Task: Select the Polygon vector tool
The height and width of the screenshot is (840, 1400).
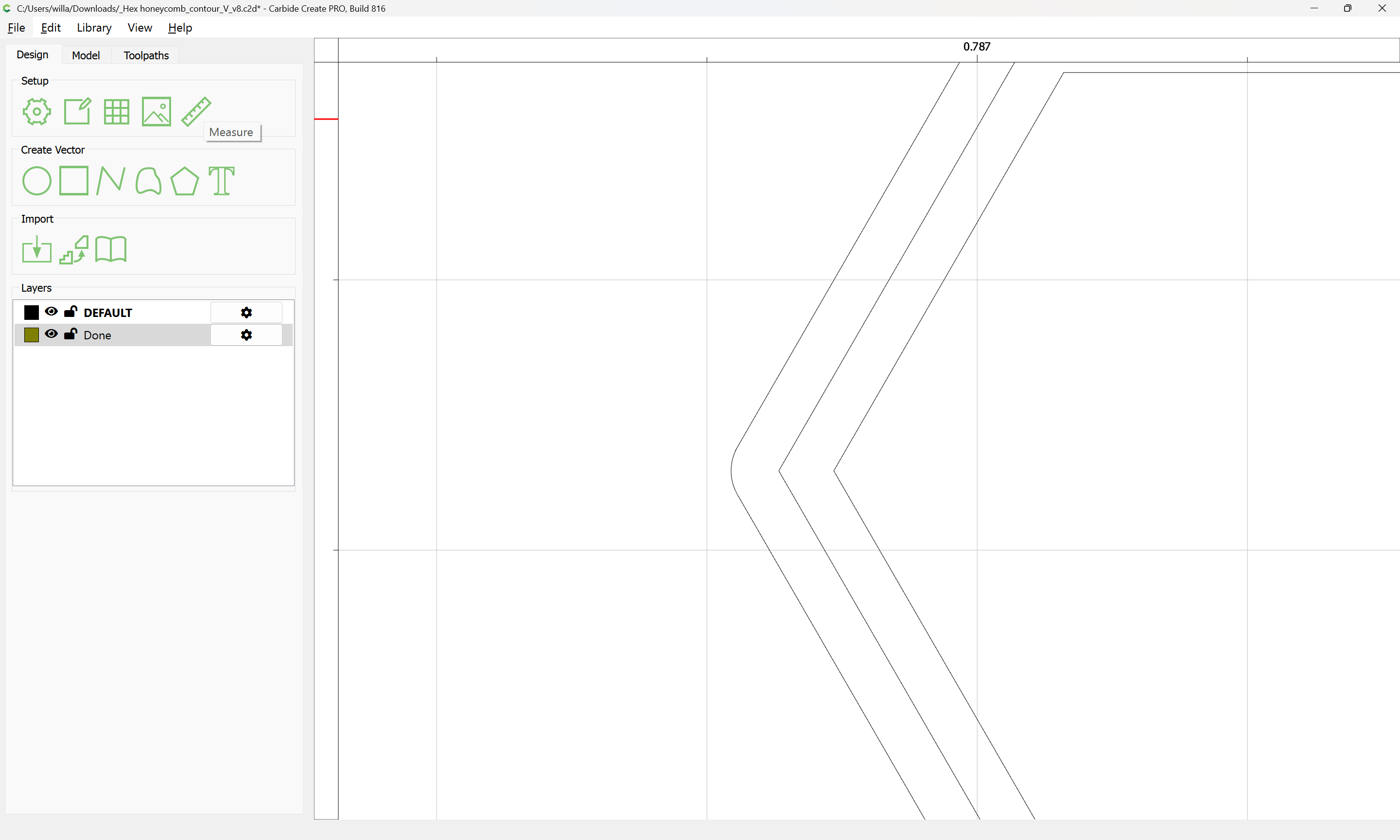Action: click(x=184, y=181)
